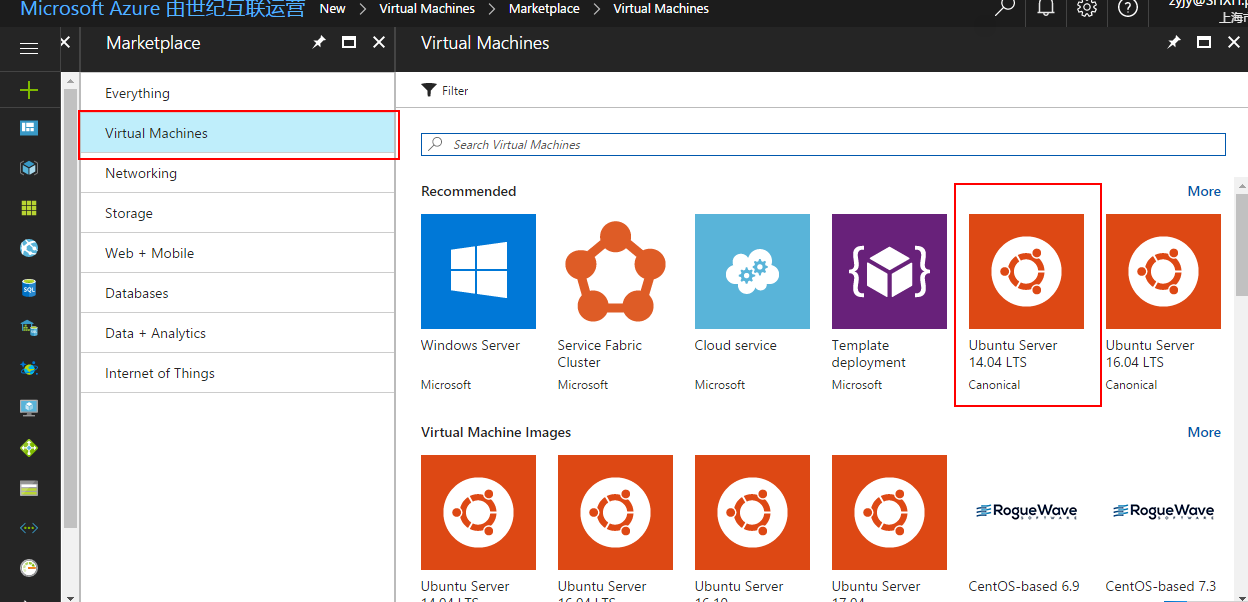
Task: Go to the Marketplace breadcrumb
Action: [544, 8]
